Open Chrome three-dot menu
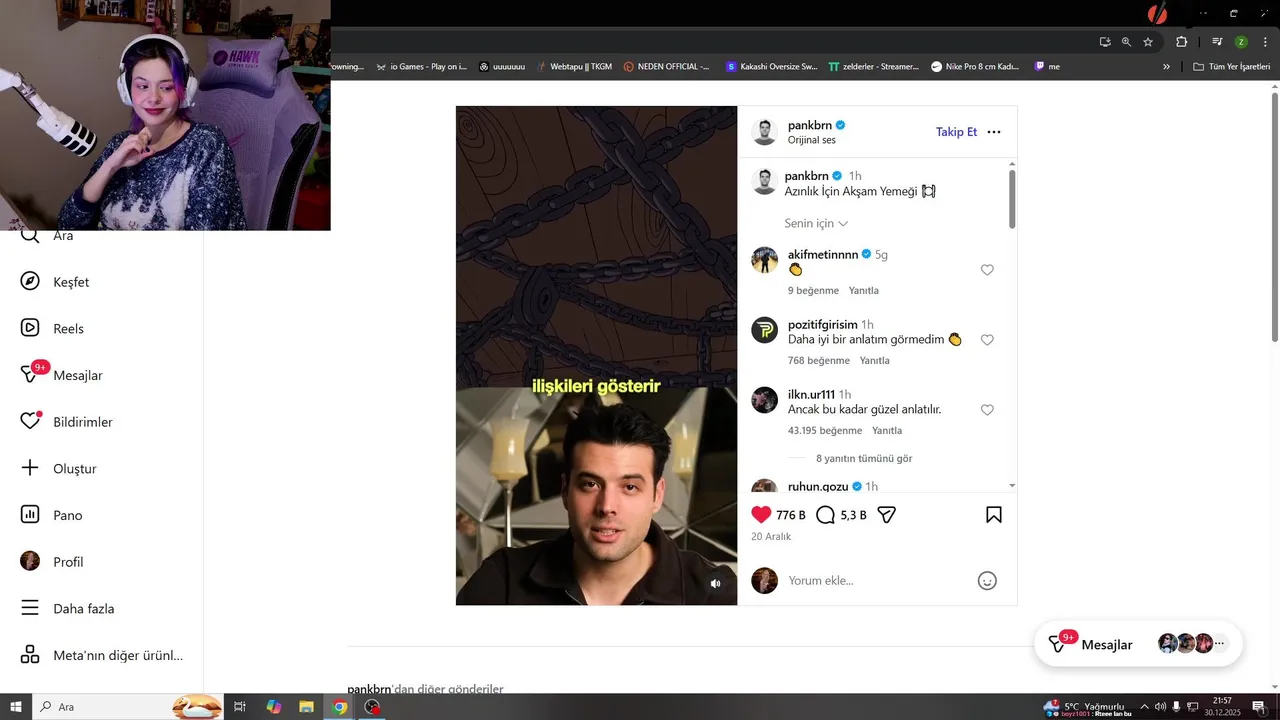This screenshot has height=720, width=1280. click(x=1263, y=42)
